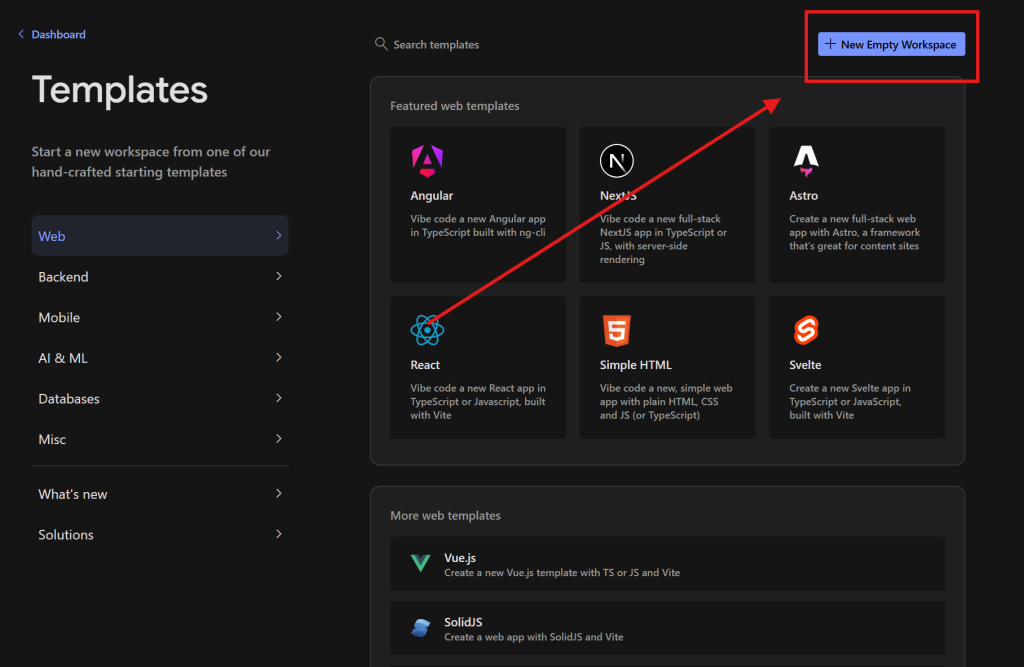Click the Astro logo icon
Image resolution: width=1024 pixels, height=667 pixels.
pos(806,161)
